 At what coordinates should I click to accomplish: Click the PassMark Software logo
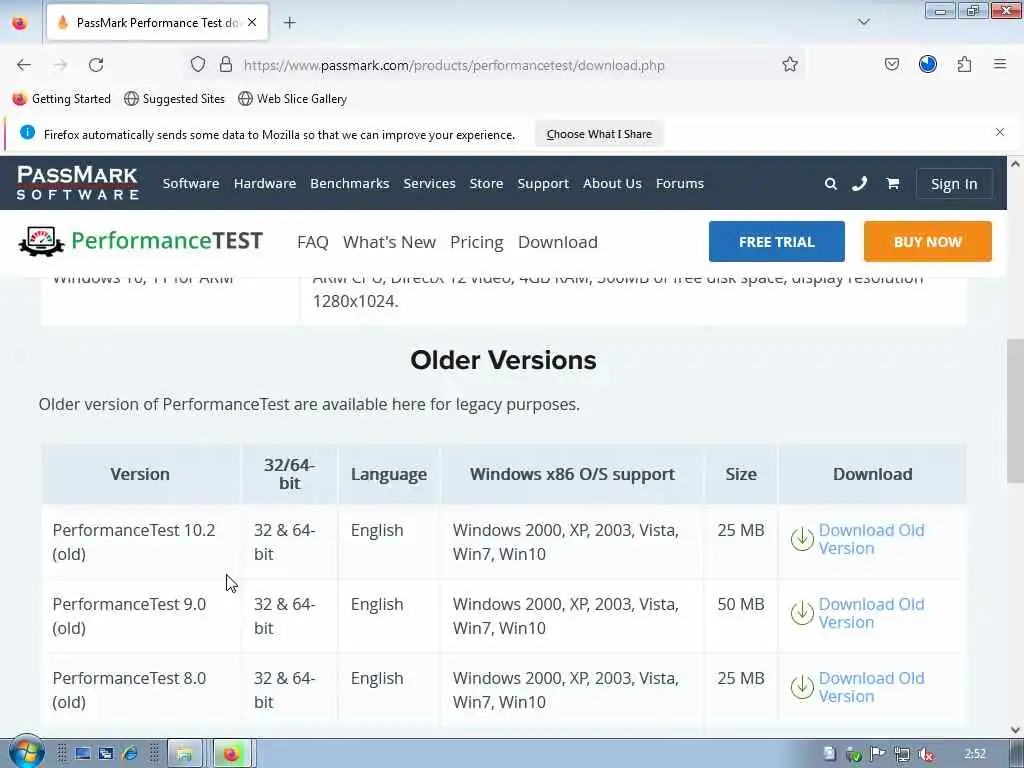point(77,183)
